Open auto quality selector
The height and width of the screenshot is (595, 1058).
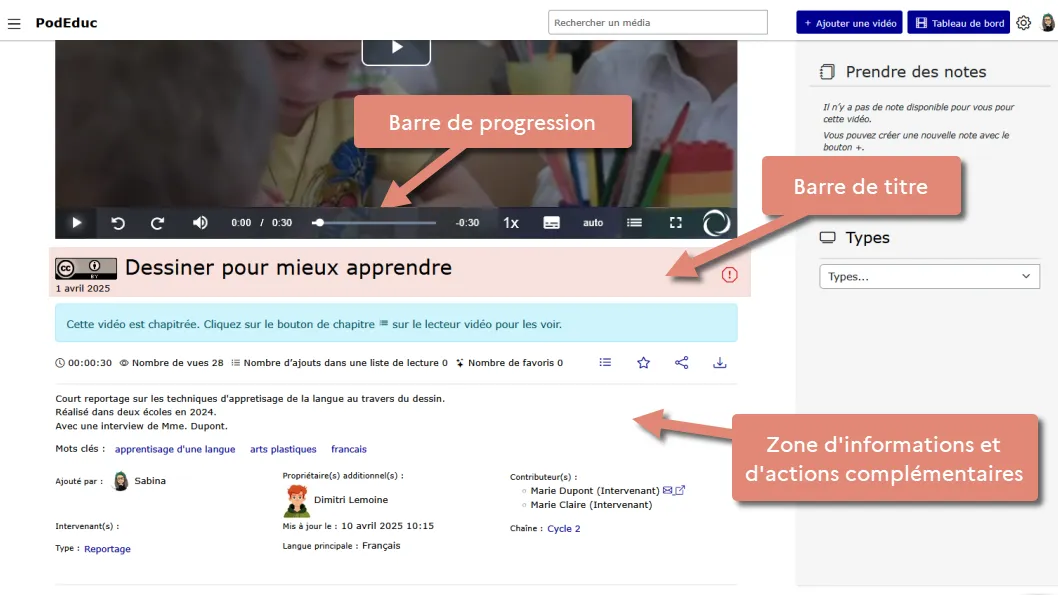593,223
